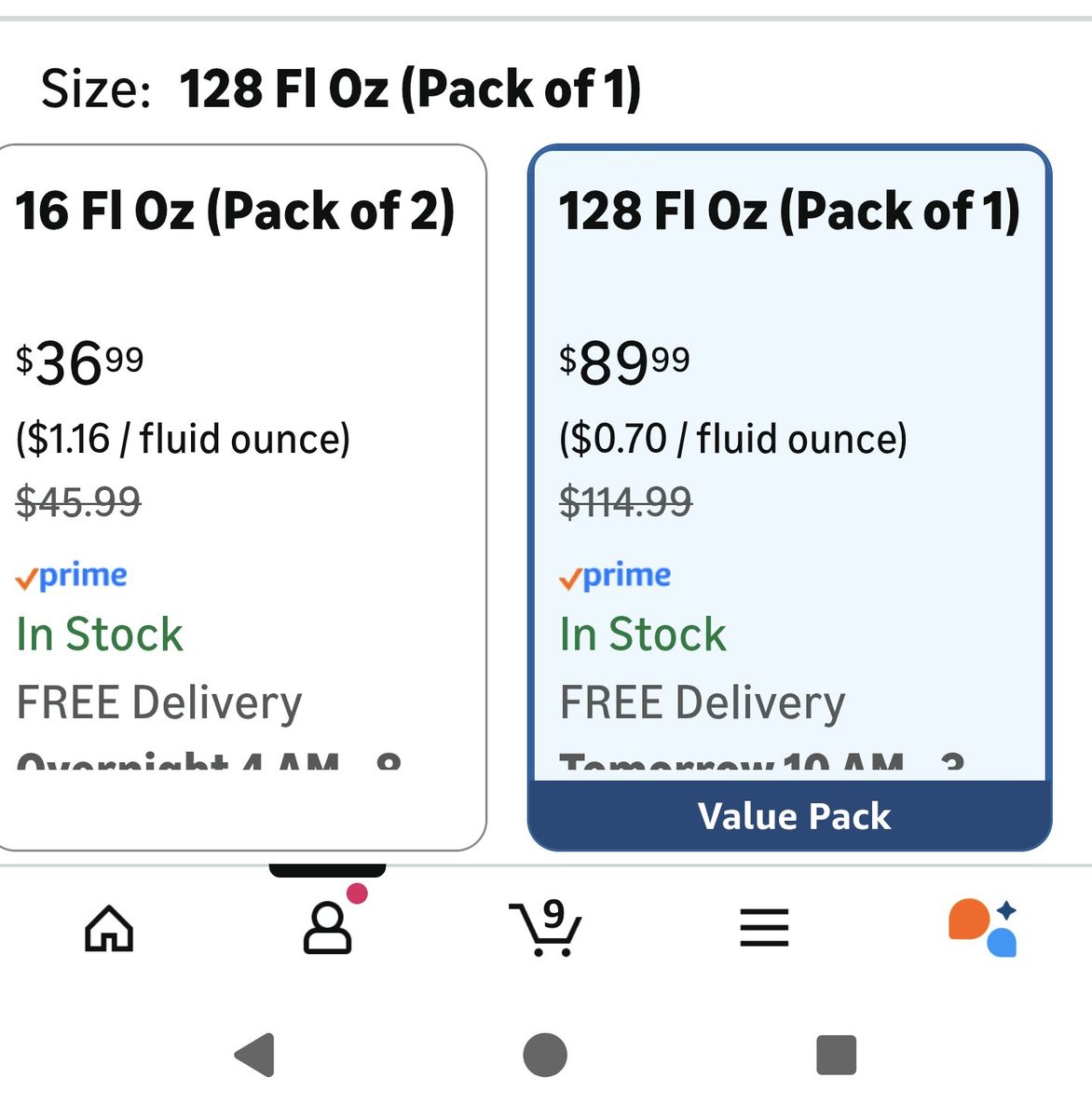Tap the Size: 128 Fl Oz heading
Viewport: 1092px width, 1118px height.
tap(341, 89)
